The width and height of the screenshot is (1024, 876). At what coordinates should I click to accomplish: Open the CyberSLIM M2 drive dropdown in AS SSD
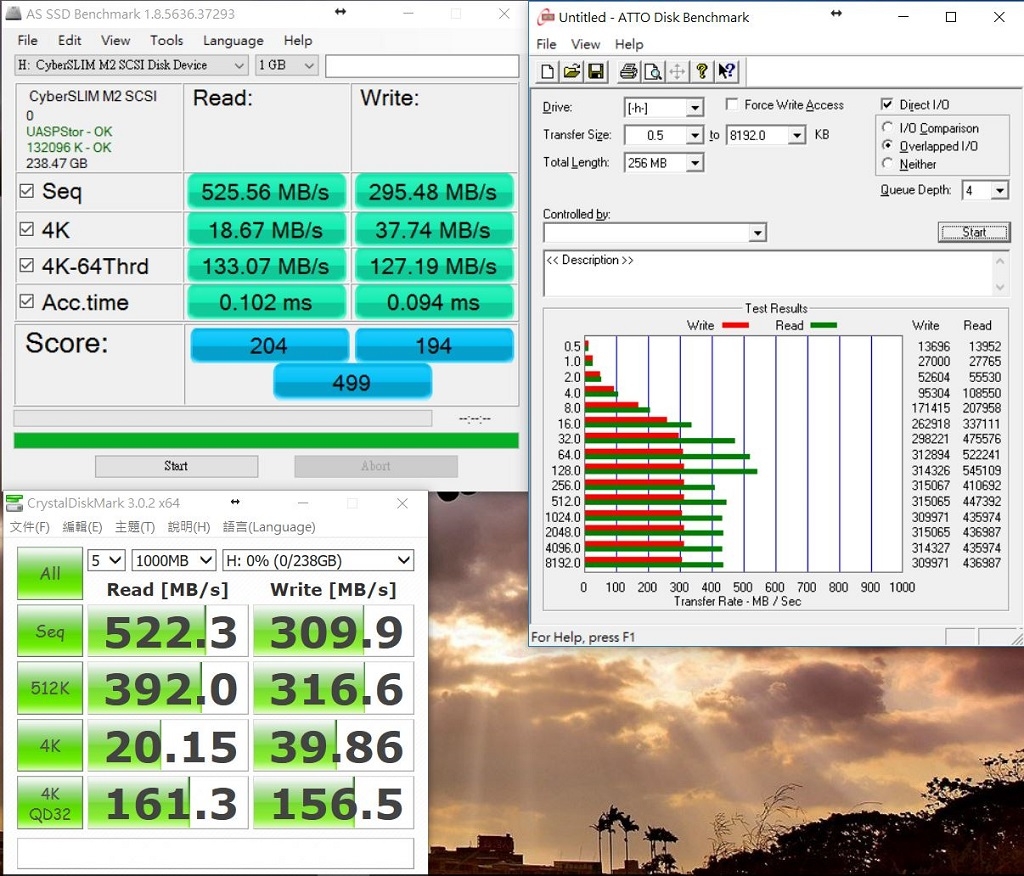tap(131, 65)
